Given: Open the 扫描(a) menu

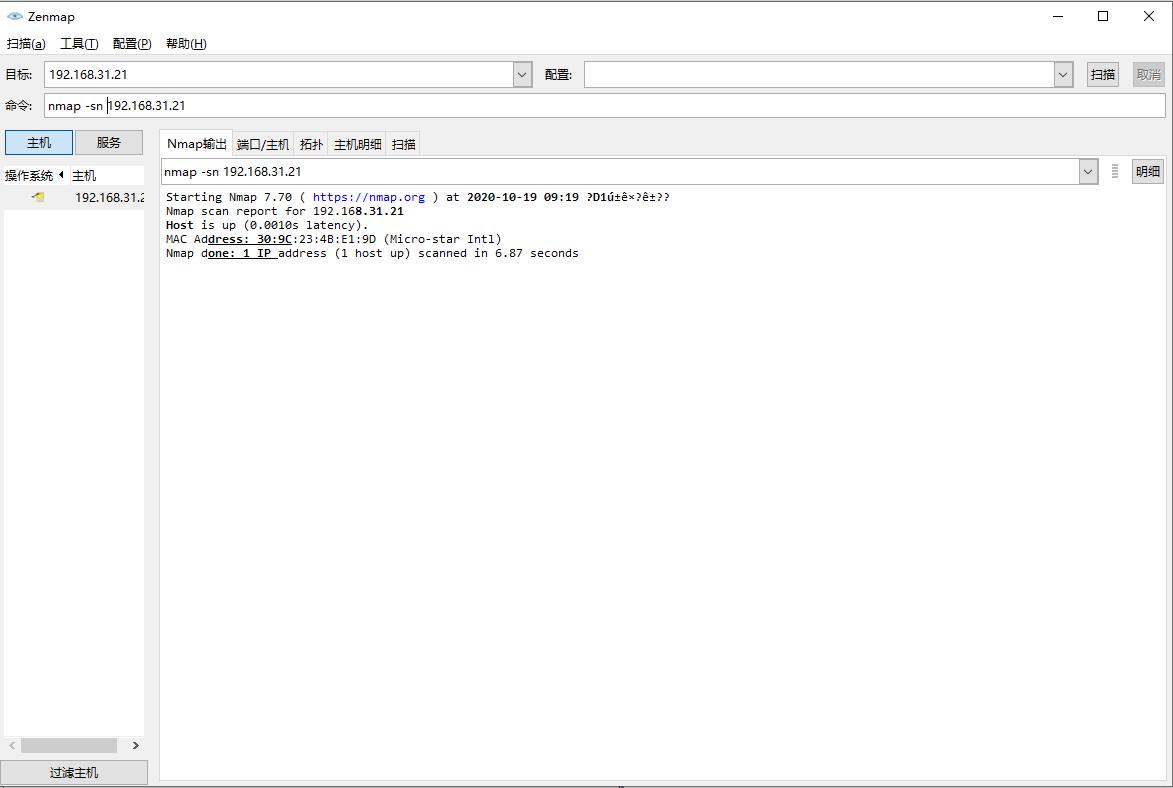Looking at the screenshot, I should (x=26, y=43).
